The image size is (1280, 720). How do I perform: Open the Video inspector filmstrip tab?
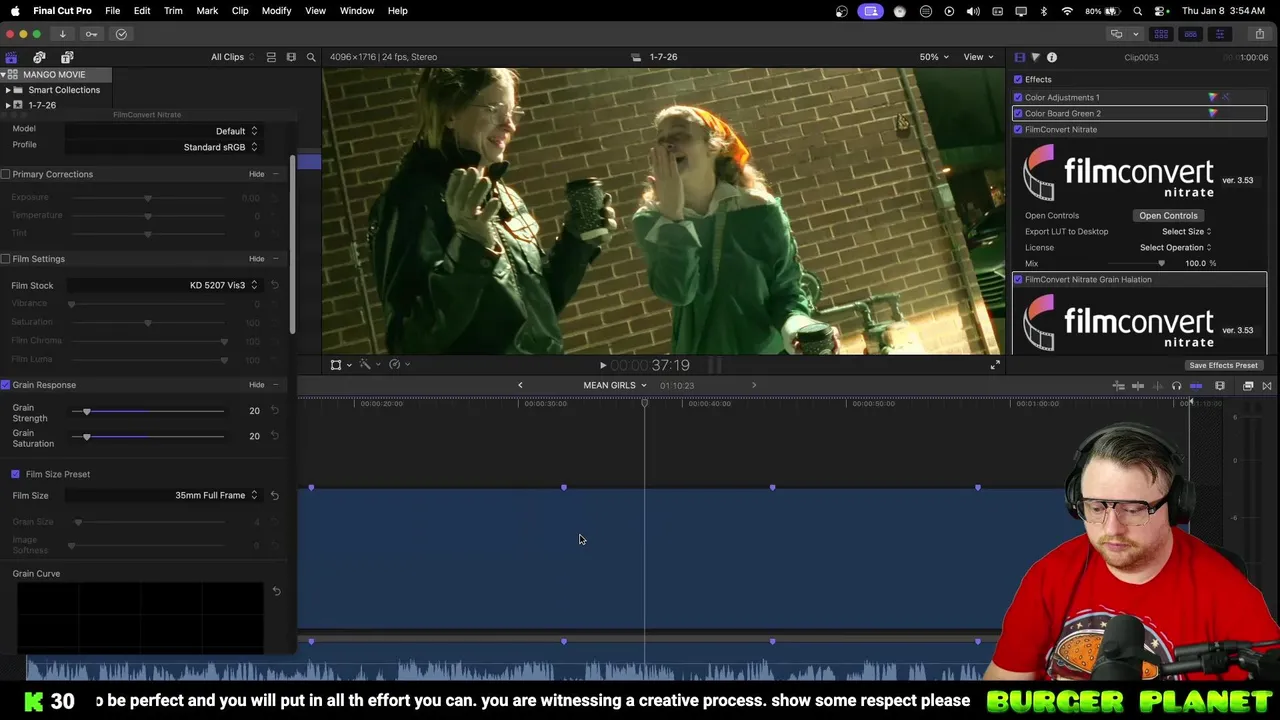coord(1019,57)
